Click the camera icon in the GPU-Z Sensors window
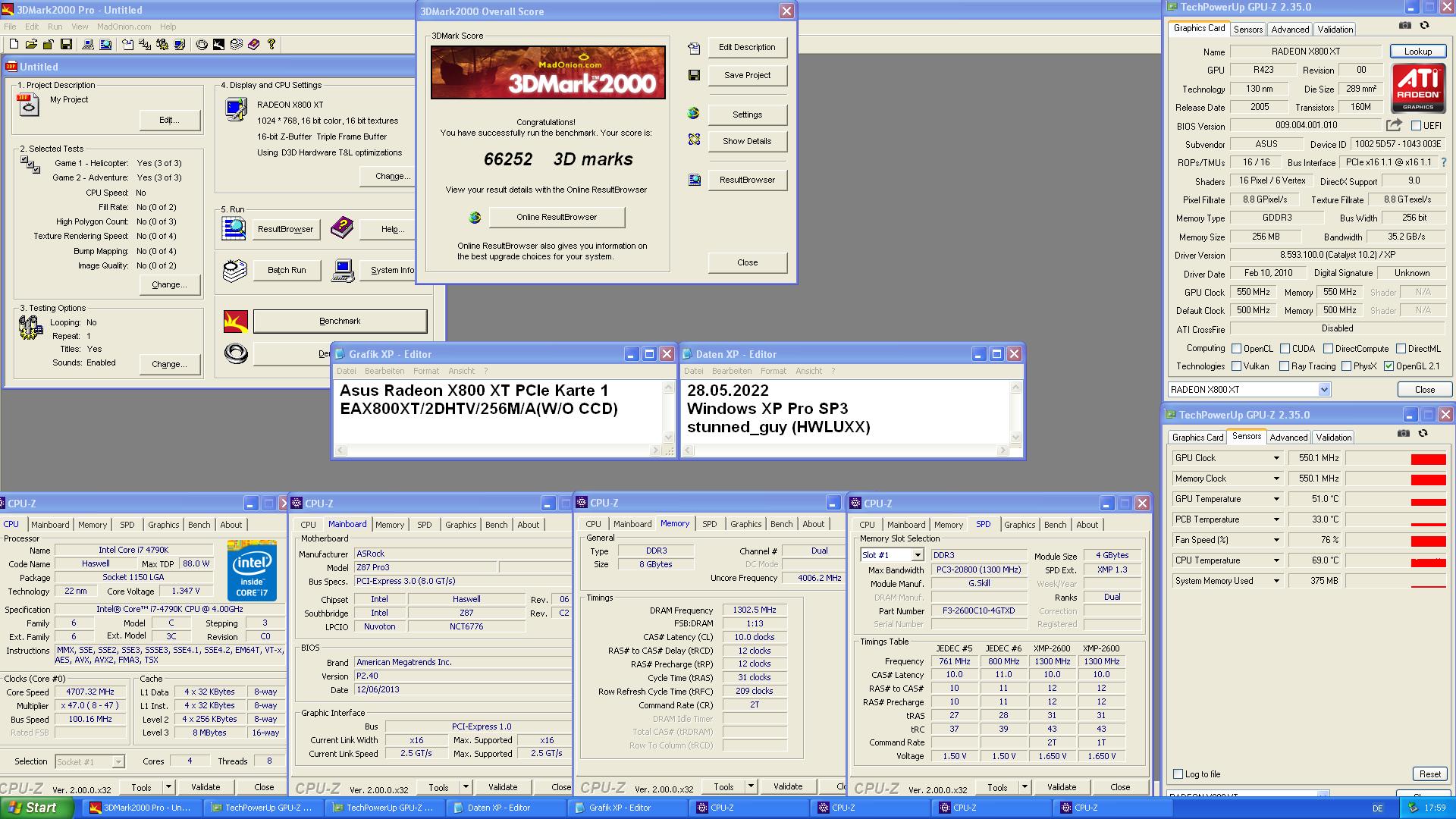Screen dimensions: 1456x819 [x=1404, y=433]
